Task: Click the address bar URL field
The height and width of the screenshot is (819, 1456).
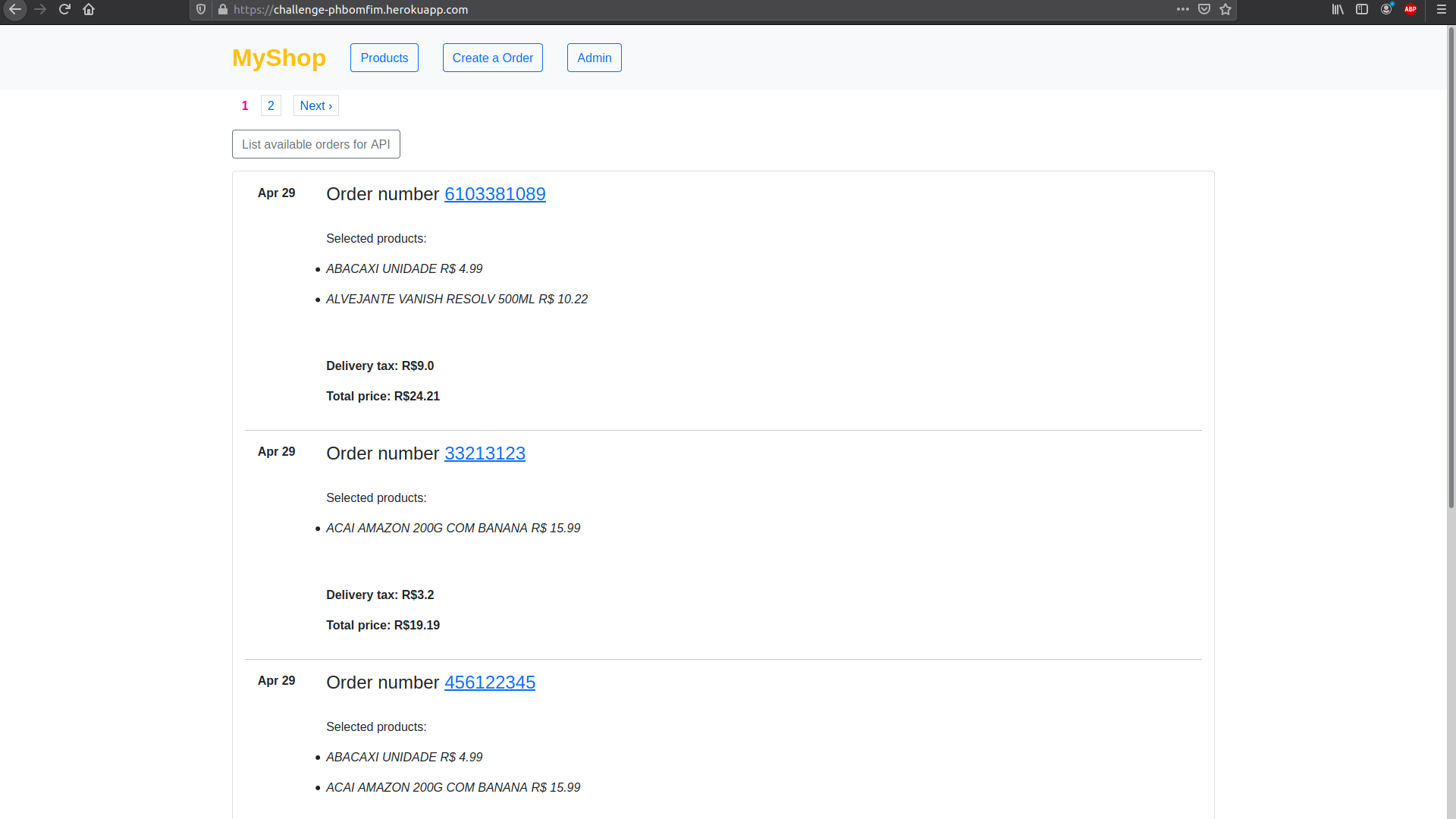Action: pyautogui.click(x=682, y=10)
